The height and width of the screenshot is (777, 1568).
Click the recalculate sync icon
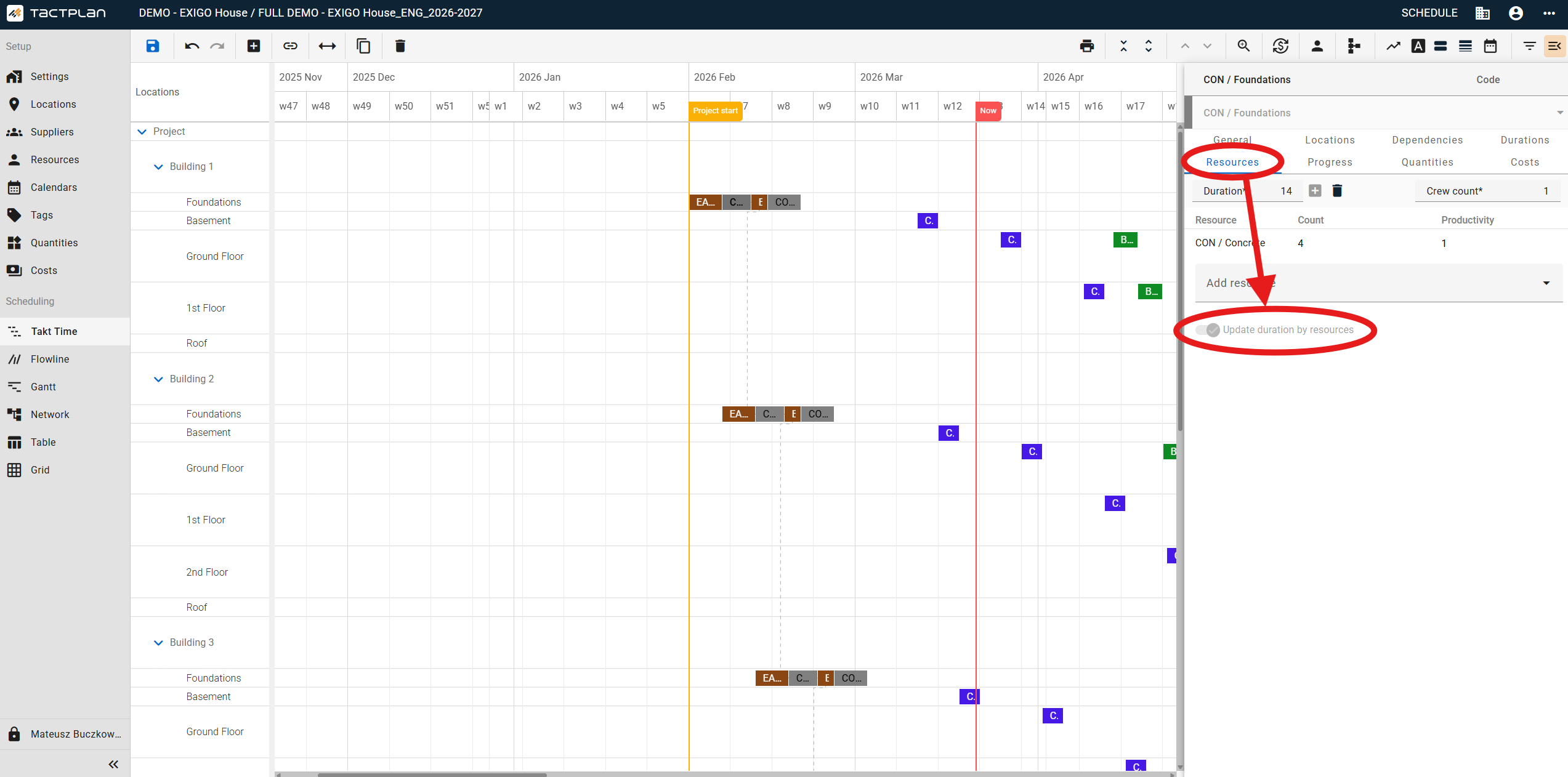pyautogui.click(x=1280, y=46)
